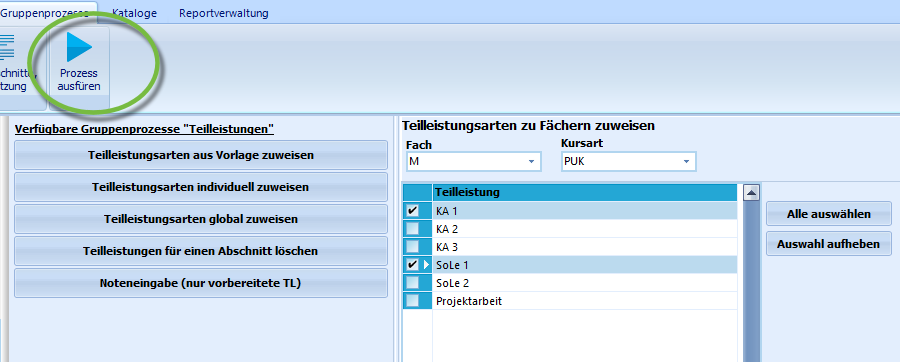Screen dimensions: 900x362
Task: Select the Projektarbeit checkbox
Action: [x=412, y=301]
